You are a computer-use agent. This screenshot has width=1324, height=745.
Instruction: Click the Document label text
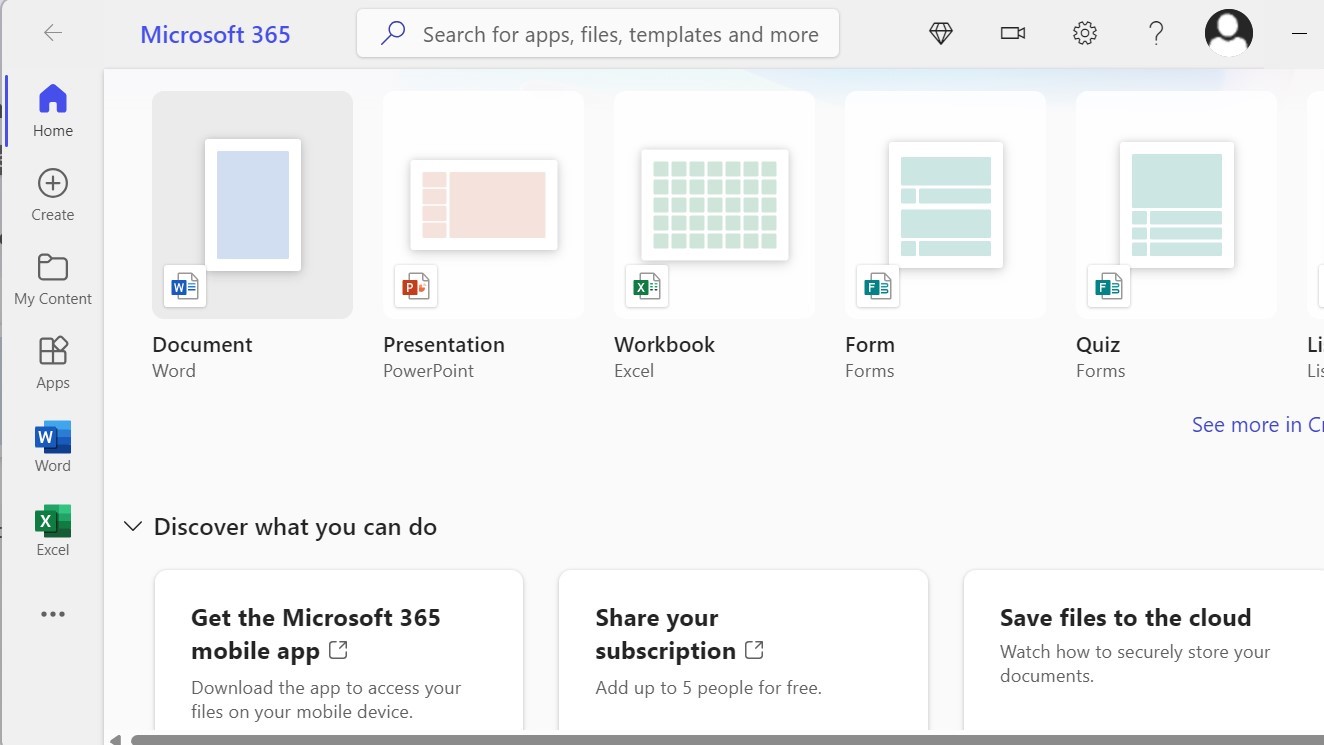tap(202, 345)
